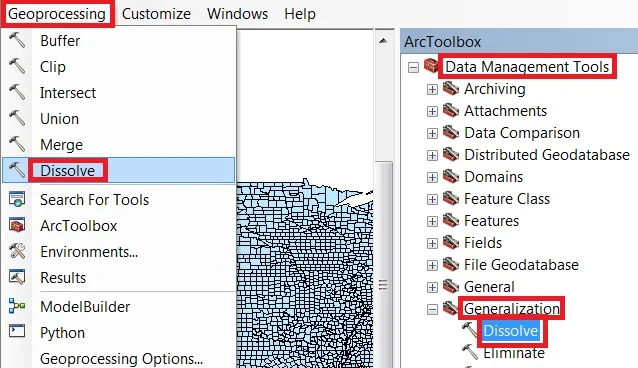Viewport: 638px width, 368px height.
Task: Open ArcToolbox via its red toolbox icon
Action: 17,226
